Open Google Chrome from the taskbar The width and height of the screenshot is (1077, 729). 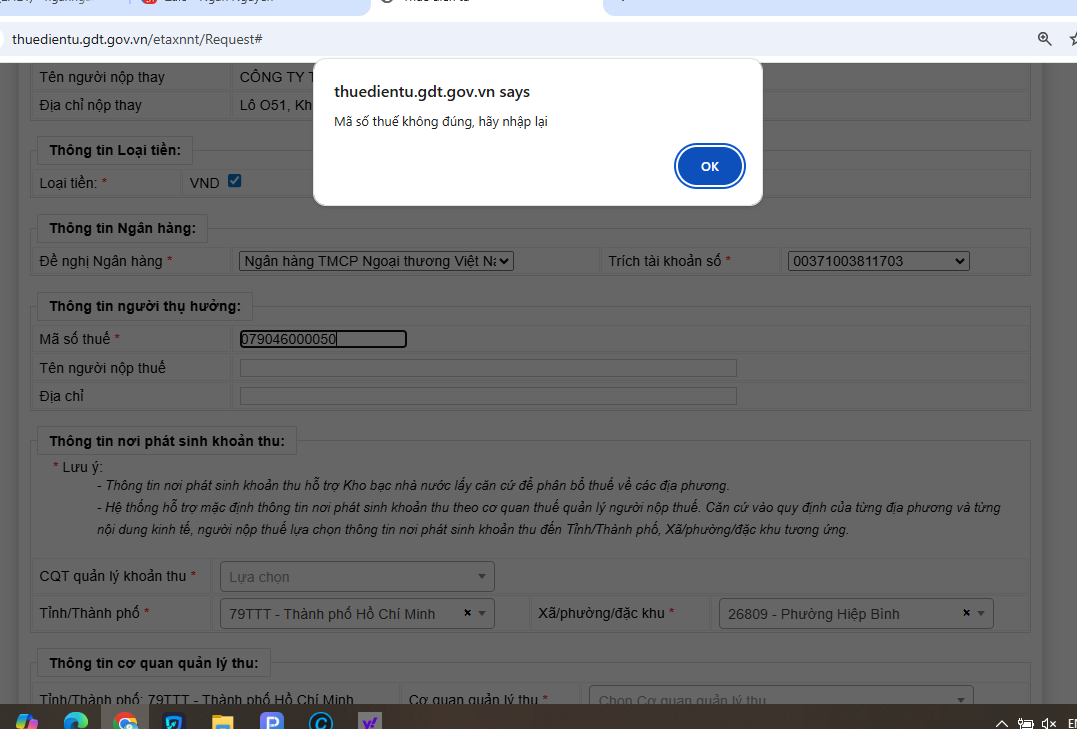pyautogui.click(x=125, y=721)
